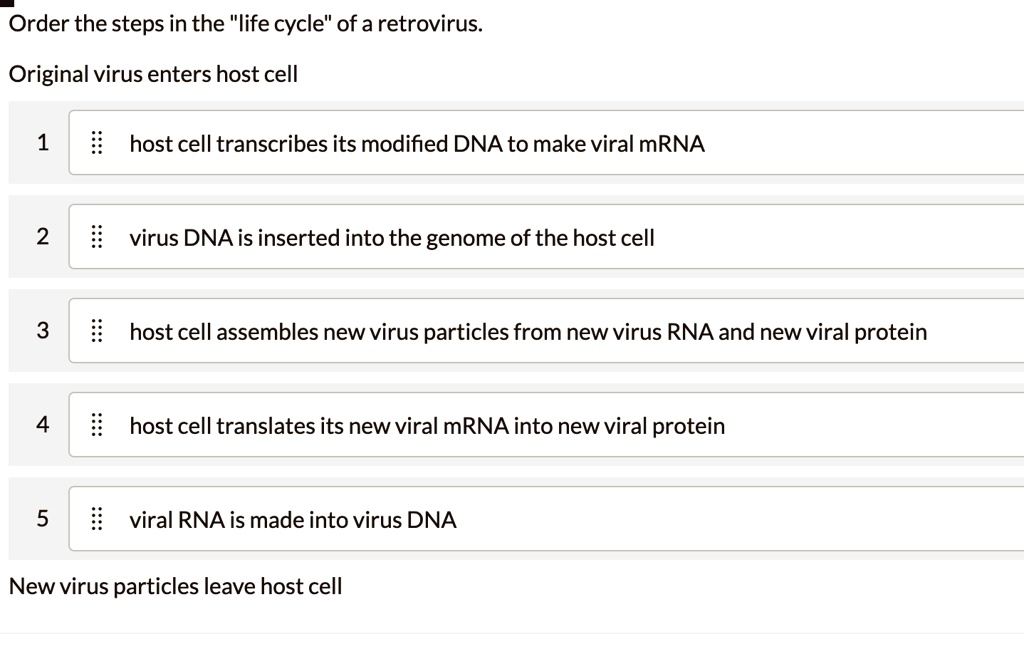Screen dimensions: 1024x654
Task: Select the position number 1 label
Action: point(42,143)
